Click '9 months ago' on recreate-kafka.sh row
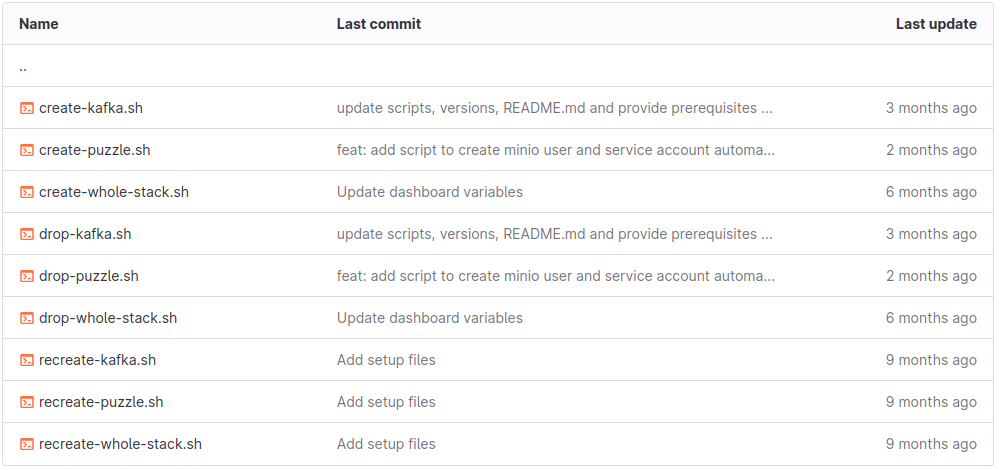 point(931,360)
